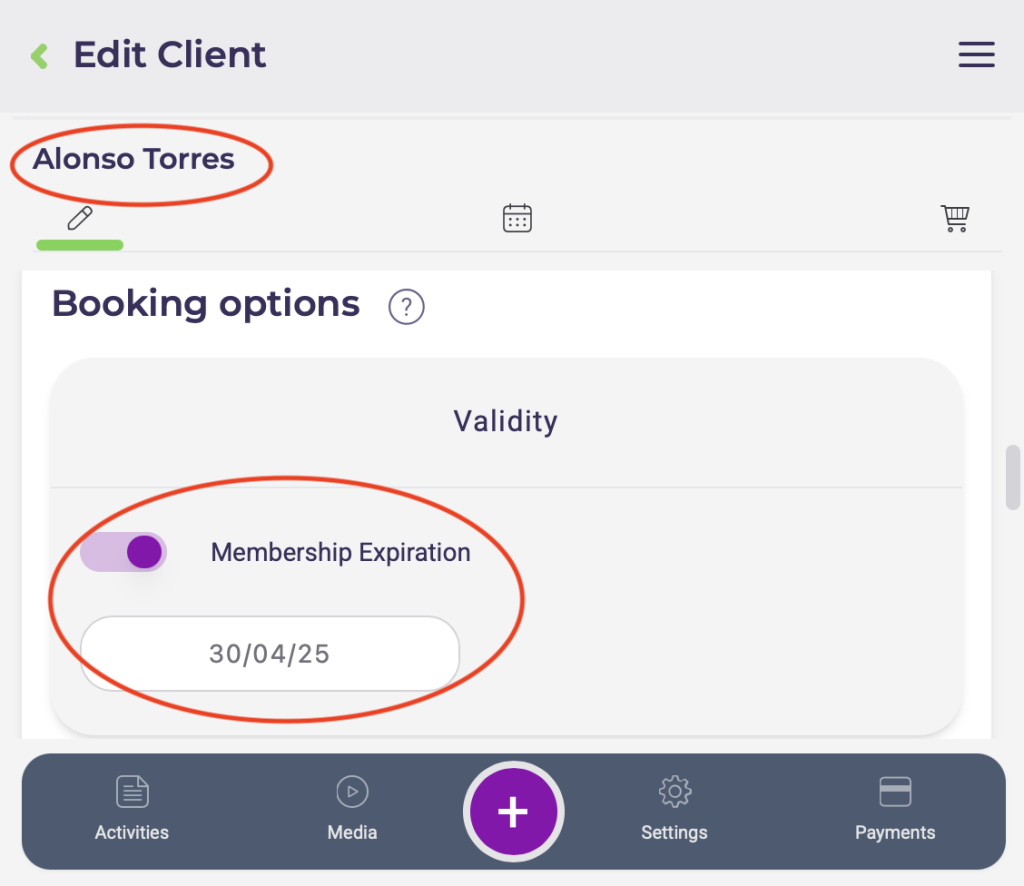Image resolution: width=1024 pixels, height=886 pixels.
Task: Click the client name Alonso Torres
Action: [x=134, y=159]
